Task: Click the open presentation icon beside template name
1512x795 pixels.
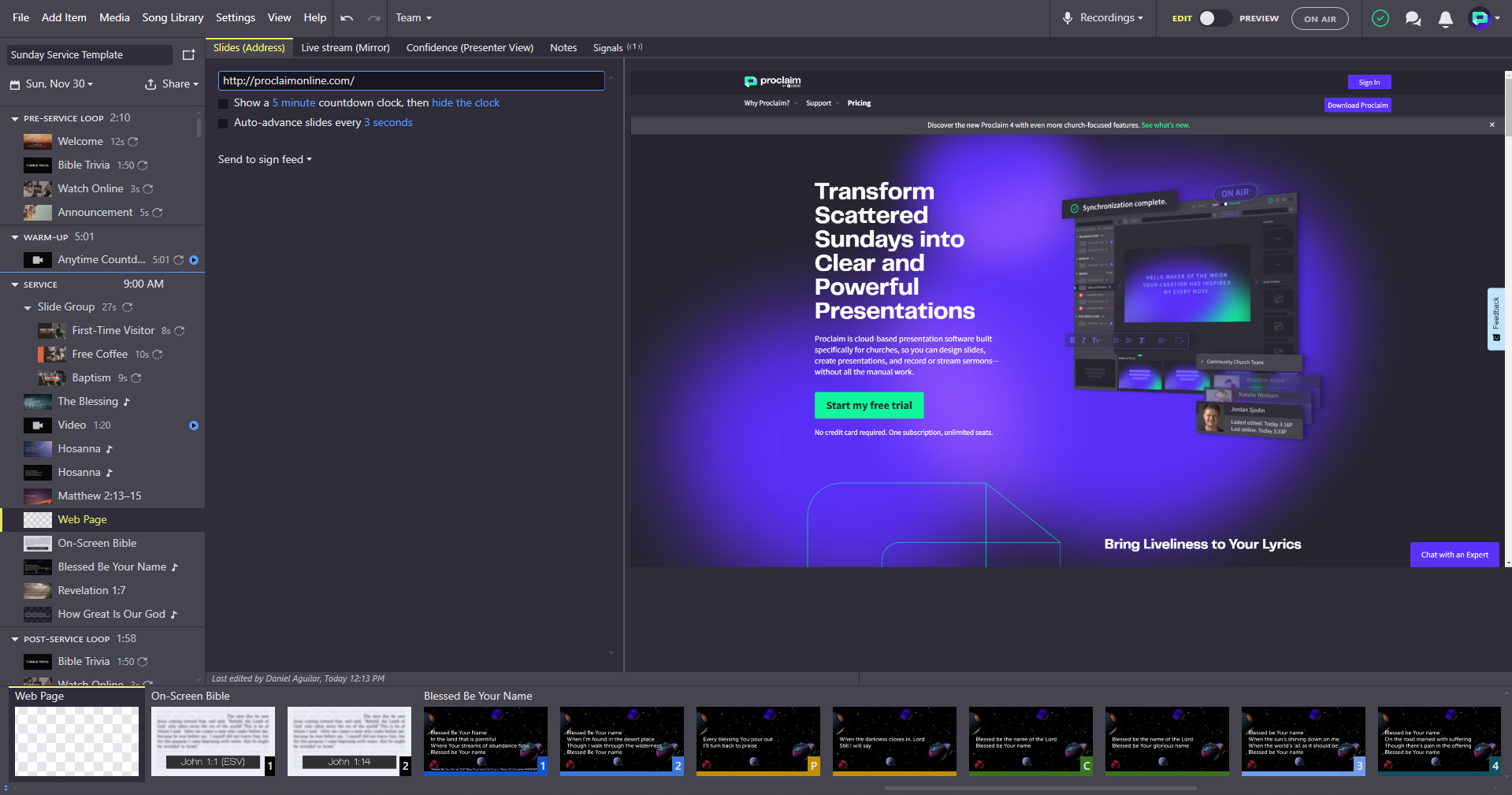Action: click(188, 55)
